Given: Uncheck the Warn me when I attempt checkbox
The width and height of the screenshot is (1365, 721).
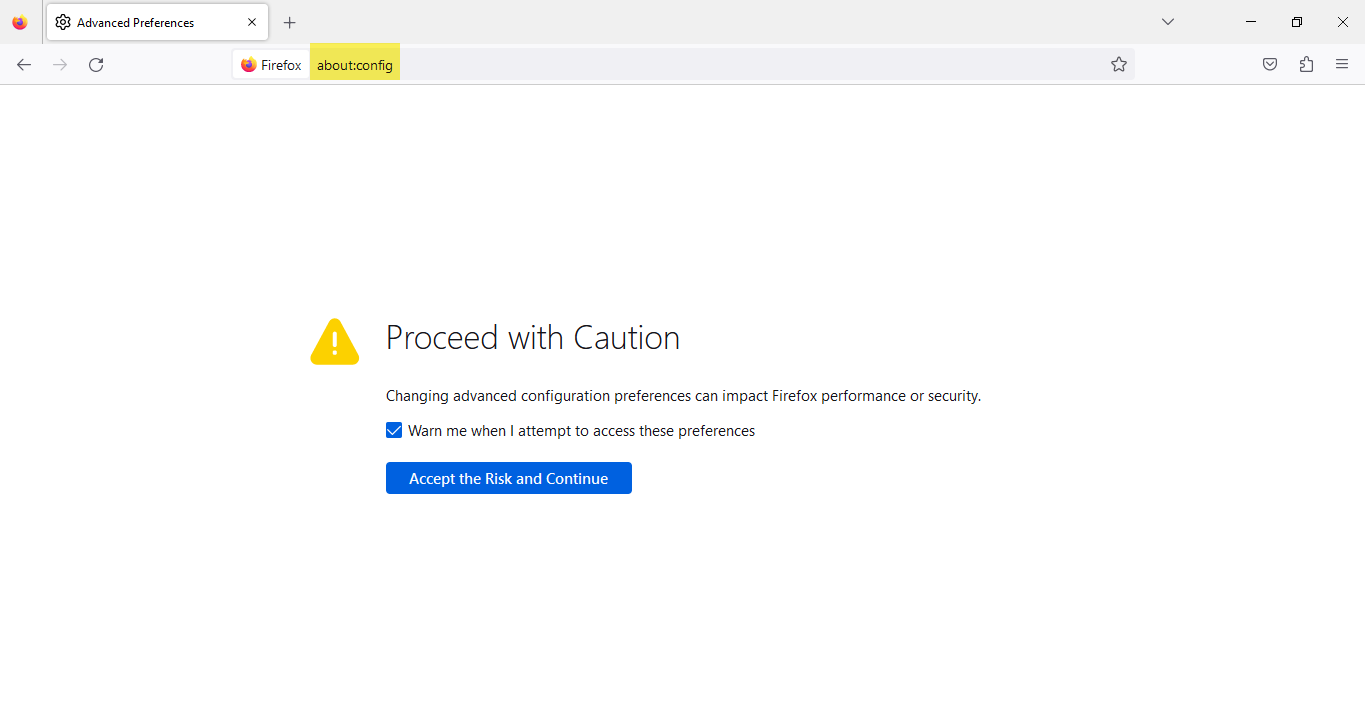Looking at the screenshot, I should click(x=394, y=431).
